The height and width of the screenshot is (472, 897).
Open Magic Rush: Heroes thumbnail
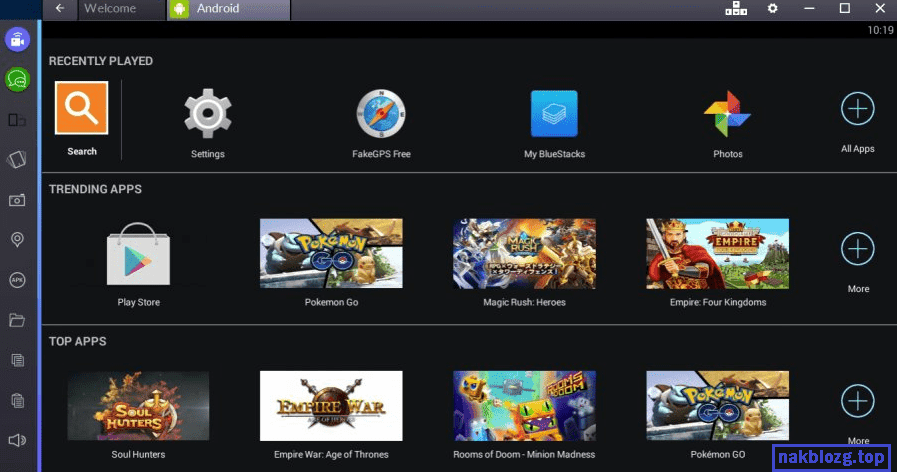pyautogui.click(x=525, y=253)
